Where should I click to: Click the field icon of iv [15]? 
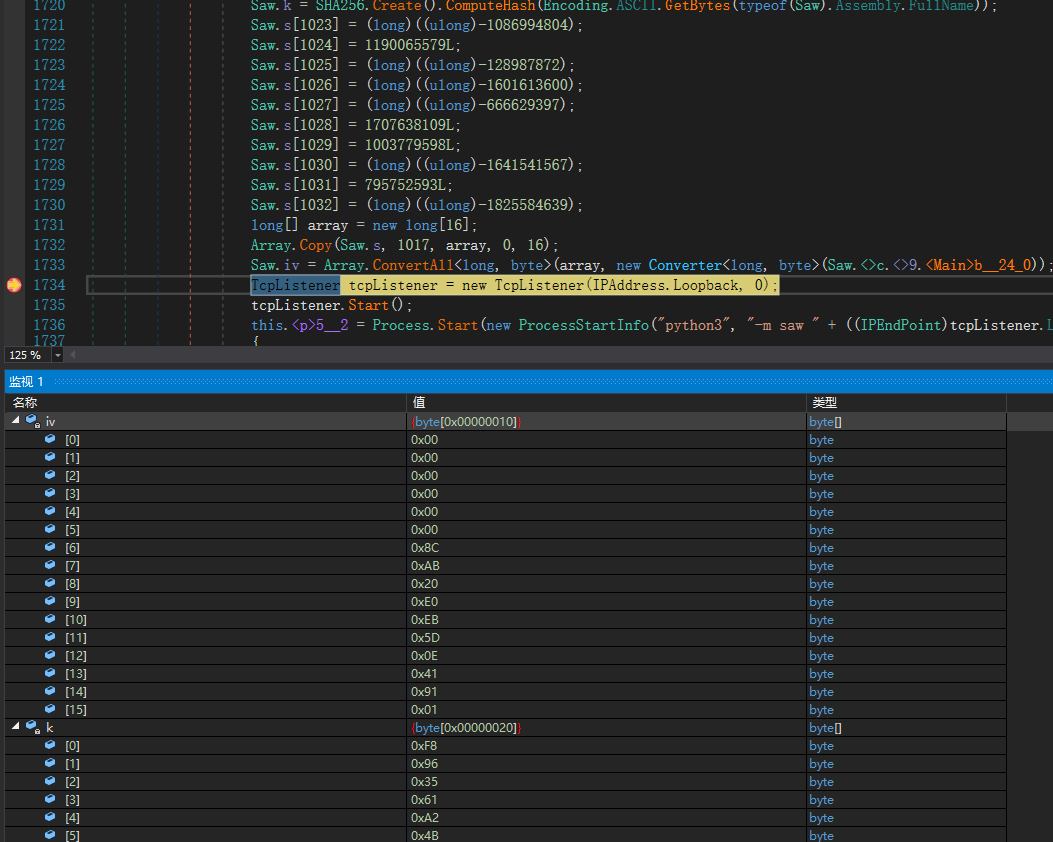point(50,709)
